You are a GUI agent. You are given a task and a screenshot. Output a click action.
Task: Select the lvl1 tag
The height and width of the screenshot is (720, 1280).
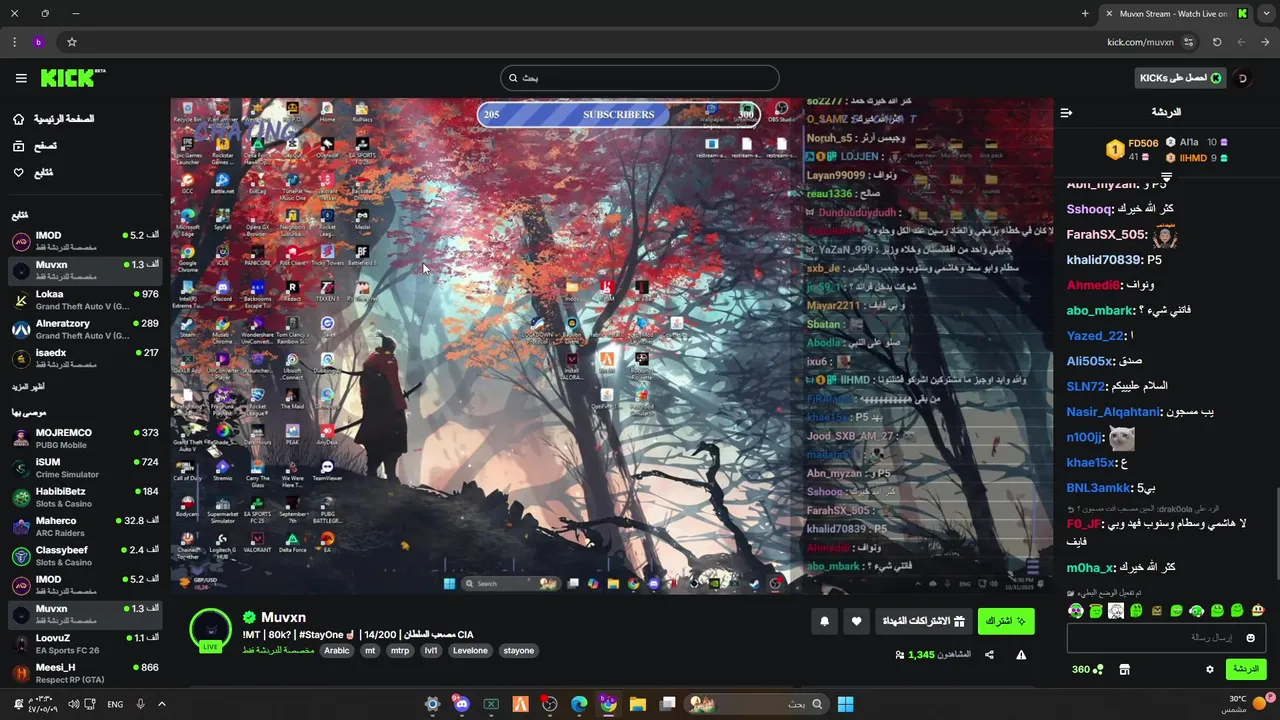[x=431, y=651]
